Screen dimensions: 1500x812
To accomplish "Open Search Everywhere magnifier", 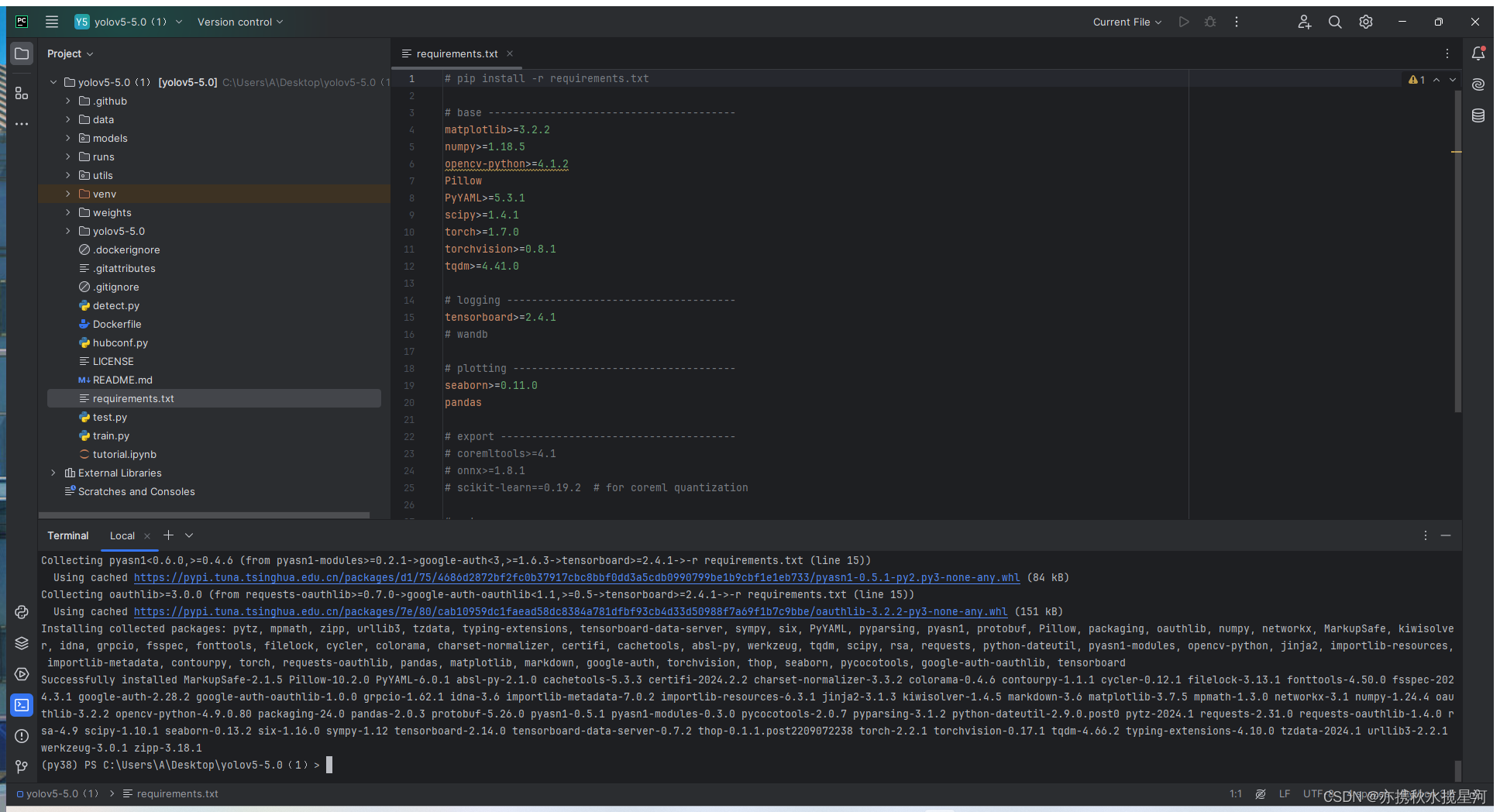I will [x=1335, y=22].
